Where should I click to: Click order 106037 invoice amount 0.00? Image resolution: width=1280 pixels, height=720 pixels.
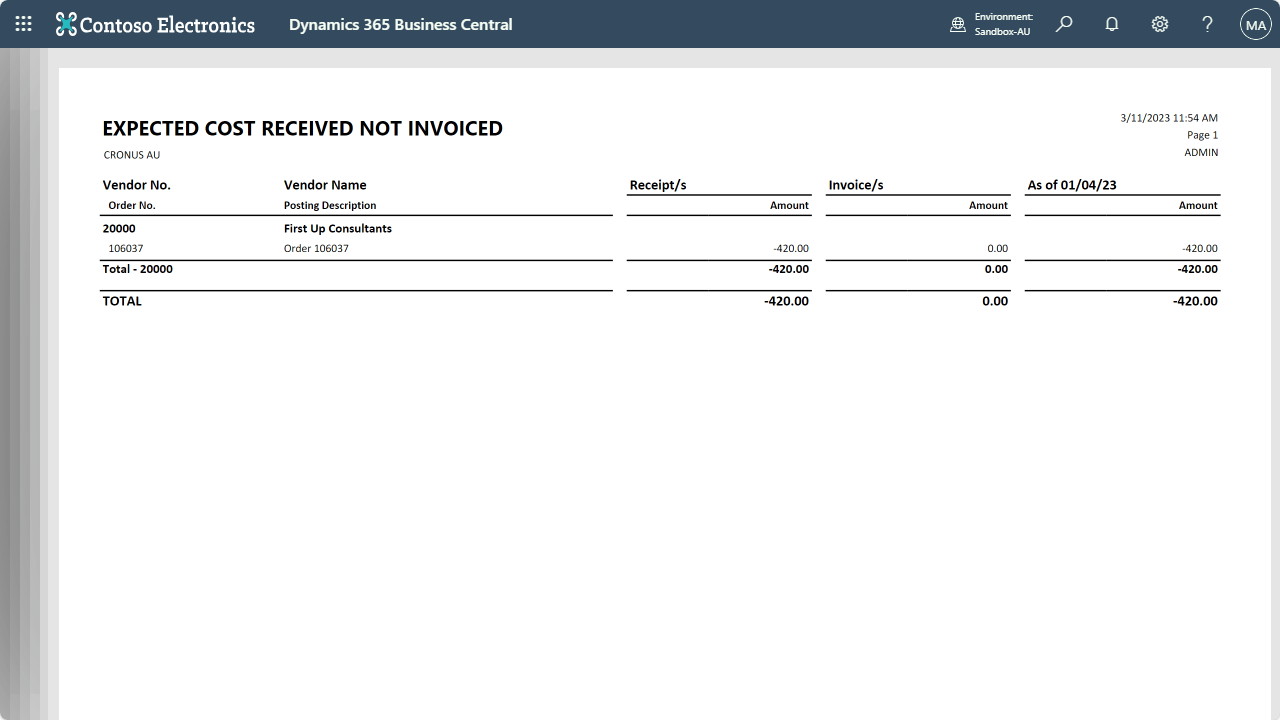click(997, 248)
